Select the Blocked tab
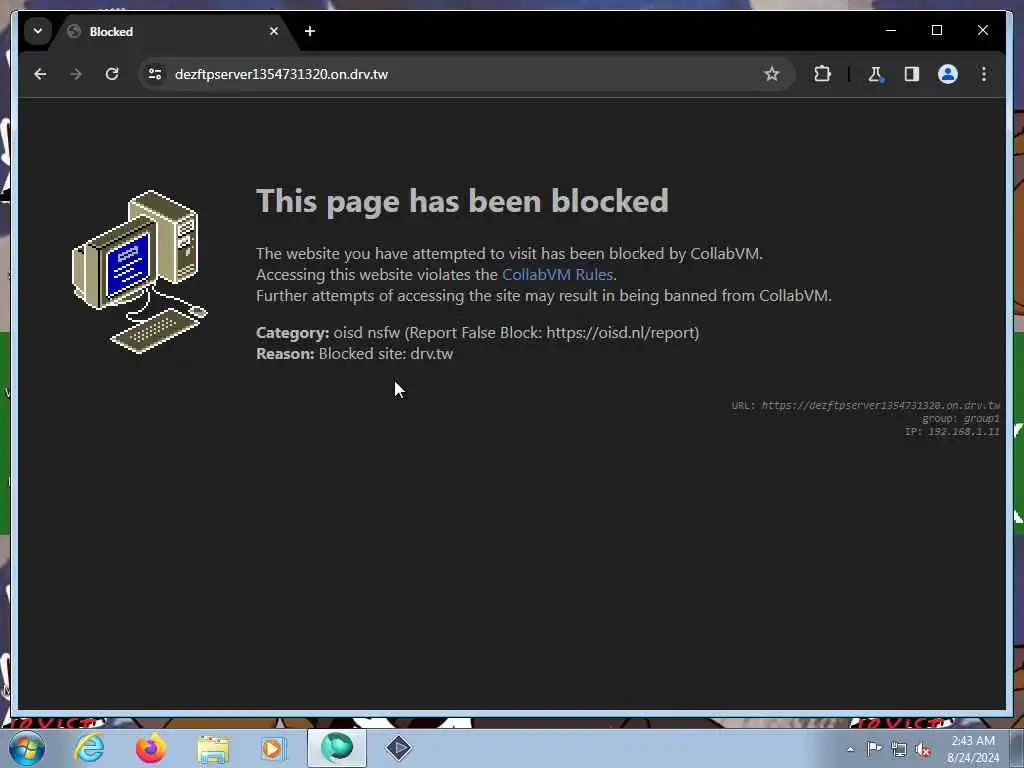The height and width of the screenshot is (768, 1024). pos(173,31)
